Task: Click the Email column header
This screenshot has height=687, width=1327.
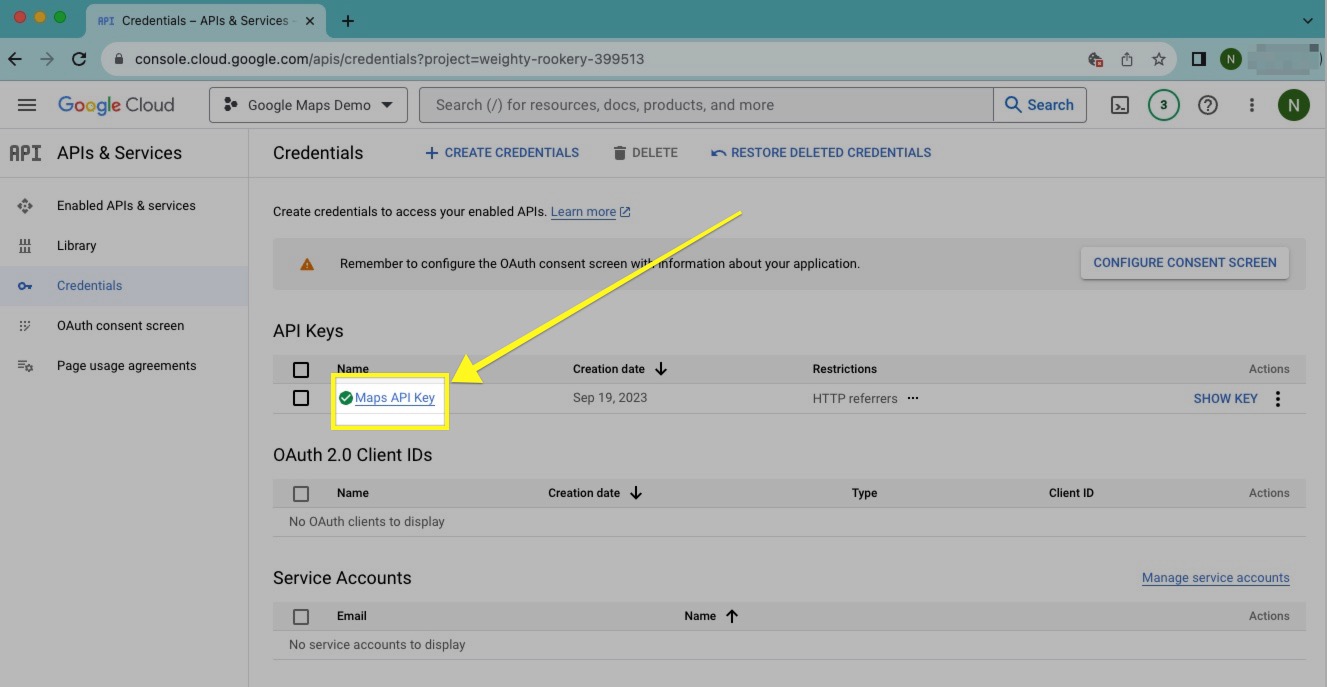Action: [352, 616]
